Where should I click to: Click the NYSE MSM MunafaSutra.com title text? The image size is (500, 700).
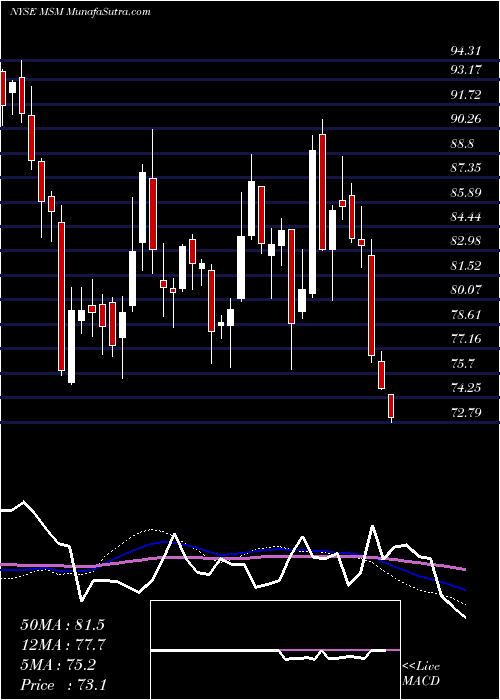[80, 12]
